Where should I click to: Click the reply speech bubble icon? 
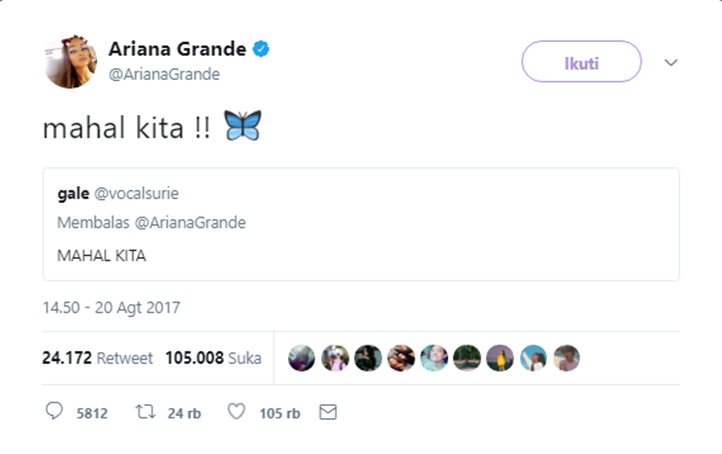(54, 412)
